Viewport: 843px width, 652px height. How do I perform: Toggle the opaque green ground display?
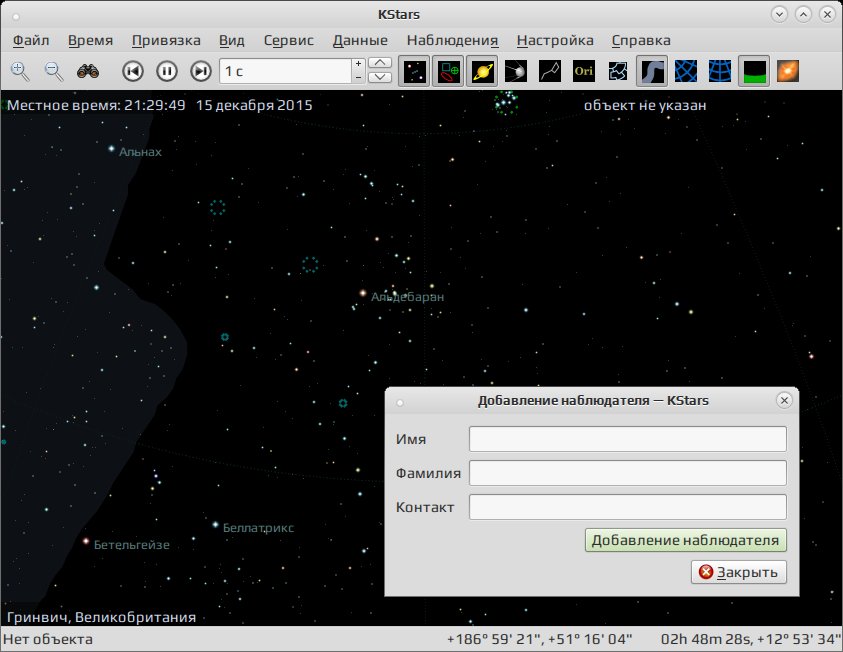[754, 71]
